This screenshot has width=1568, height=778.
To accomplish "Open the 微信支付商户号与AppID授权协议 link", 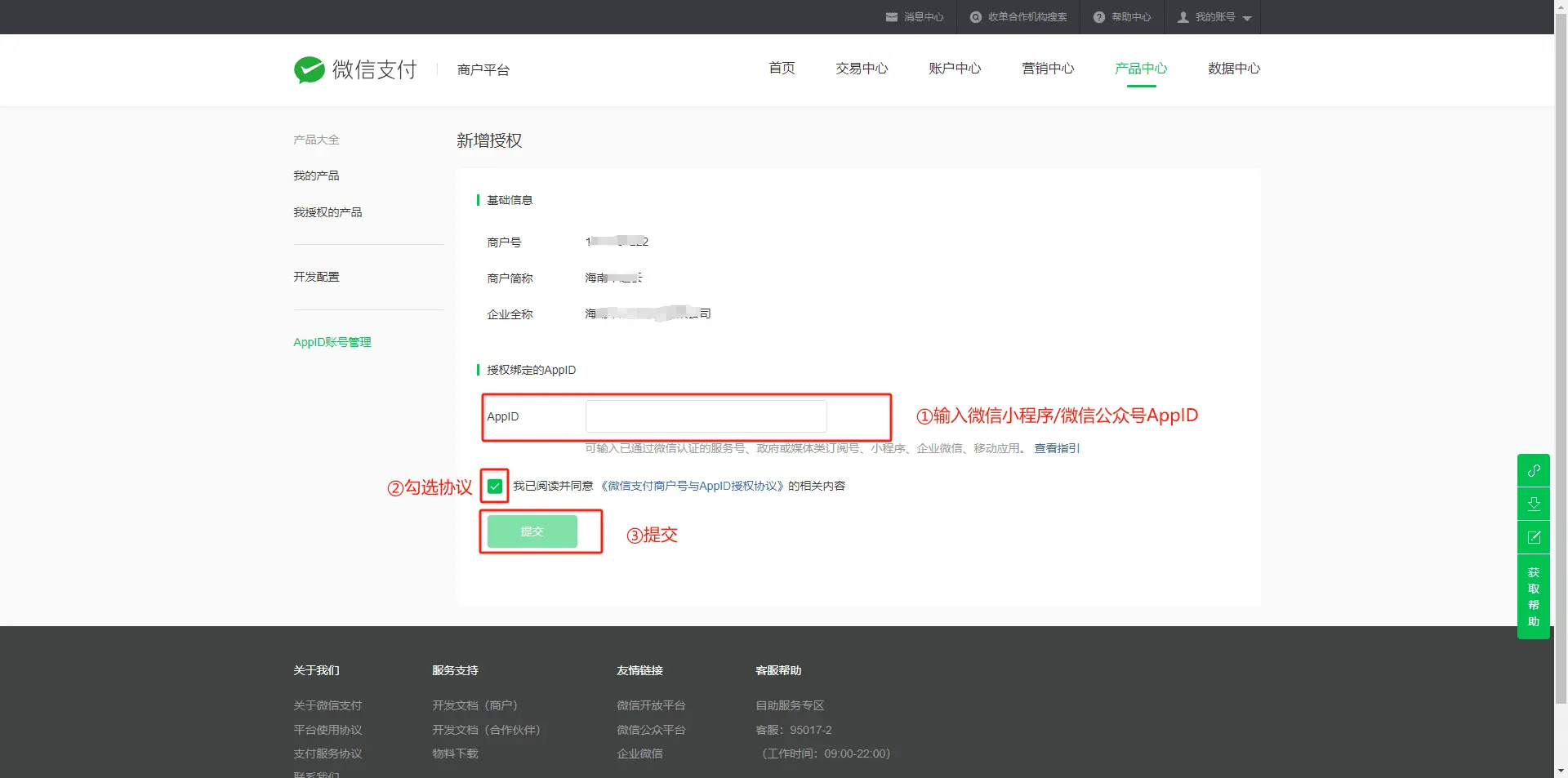I will 692,486.
